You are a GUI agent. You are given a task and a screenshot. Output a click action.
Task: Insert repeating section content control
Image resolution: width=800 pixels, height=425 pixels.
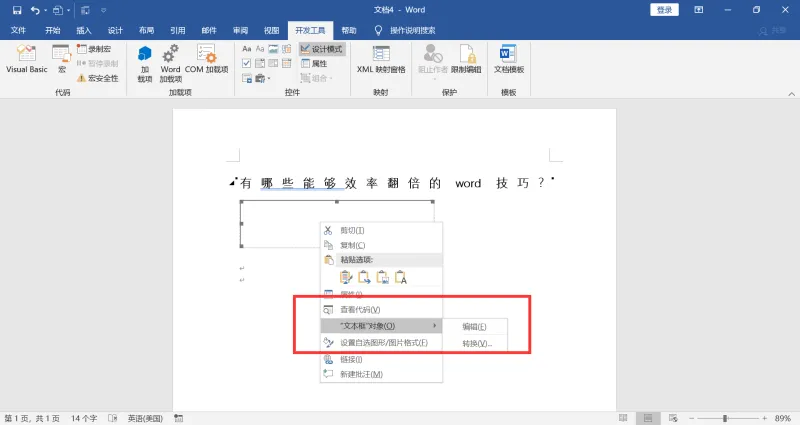click(x=246, y=78)
